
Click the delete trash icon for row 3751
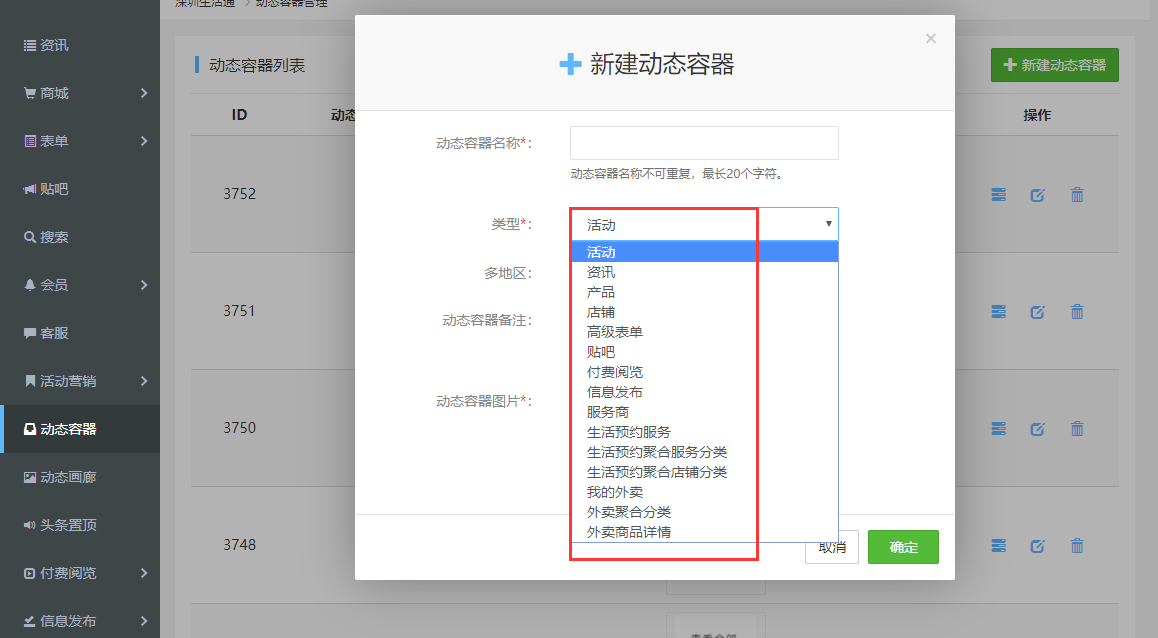click(1077, 312)
